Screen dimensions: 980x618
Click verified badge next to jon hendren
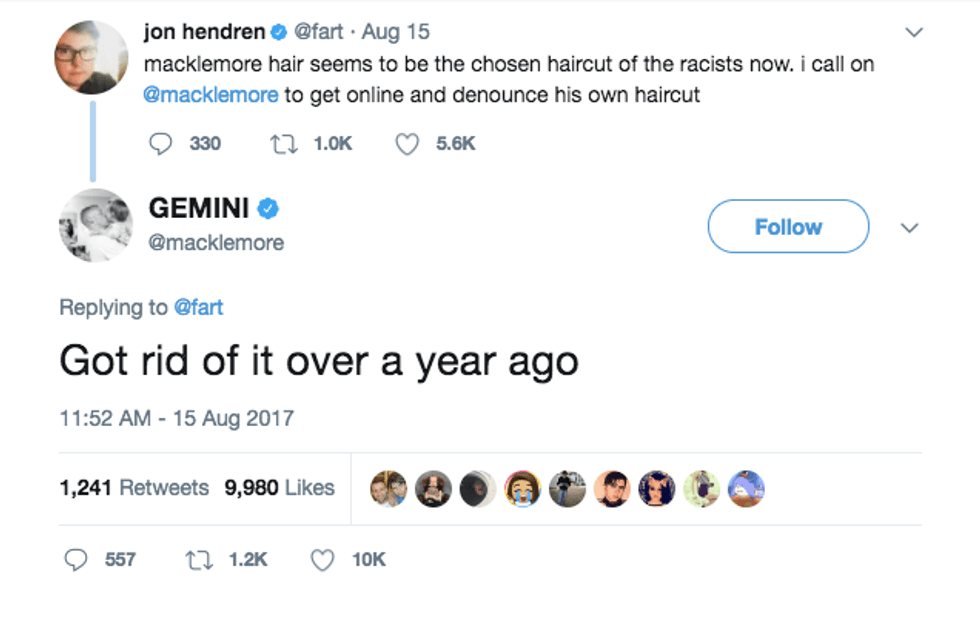281,33
